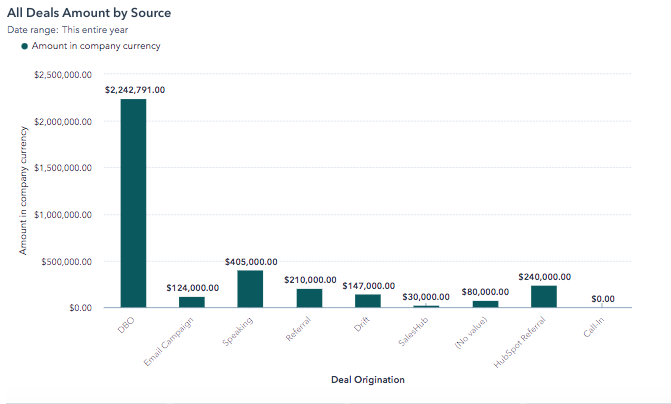Click the $0.00 y-axis tick
The height and width of the screenshot is (404, 671).
80,308
